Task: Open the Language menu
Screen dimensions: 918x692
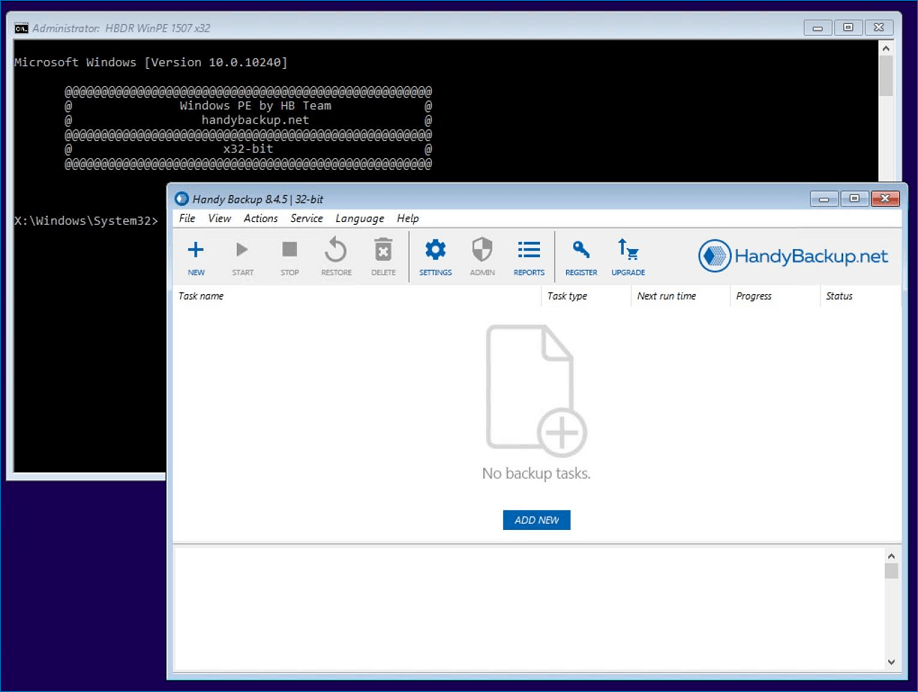Action: (x=359, y=218)
